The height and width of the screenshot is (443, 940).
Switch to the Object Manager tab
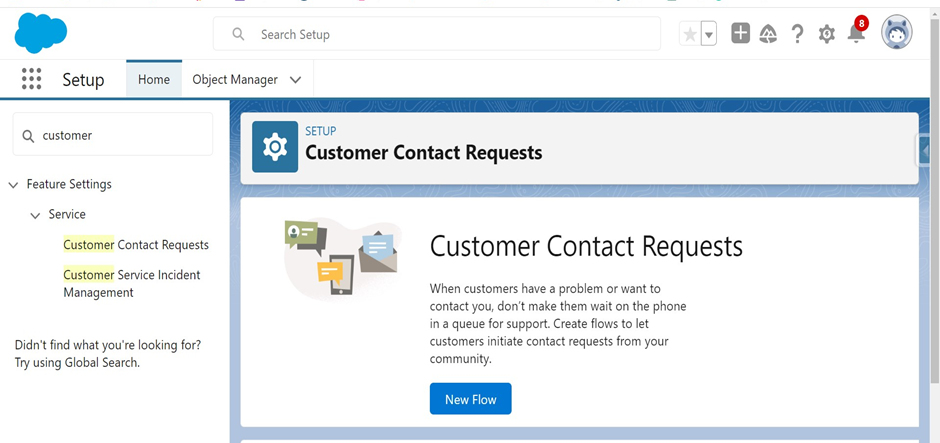[235, 80]
